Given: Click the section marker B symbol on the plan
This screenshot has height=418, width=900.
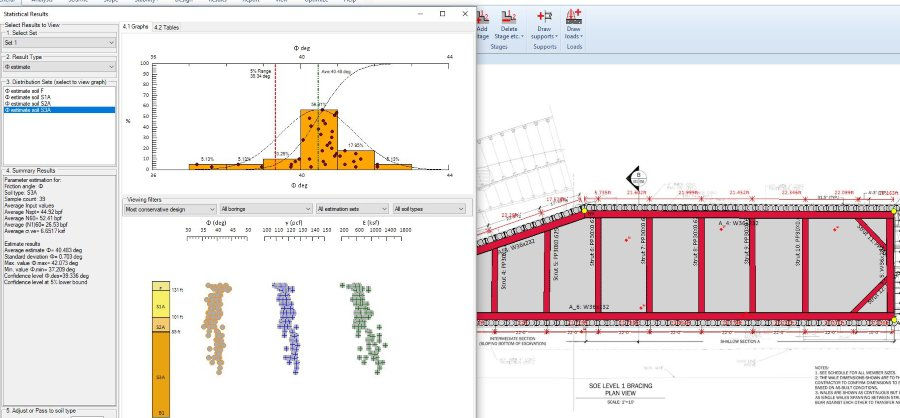Looking at the screenshot, I should [x=636, y=176].
